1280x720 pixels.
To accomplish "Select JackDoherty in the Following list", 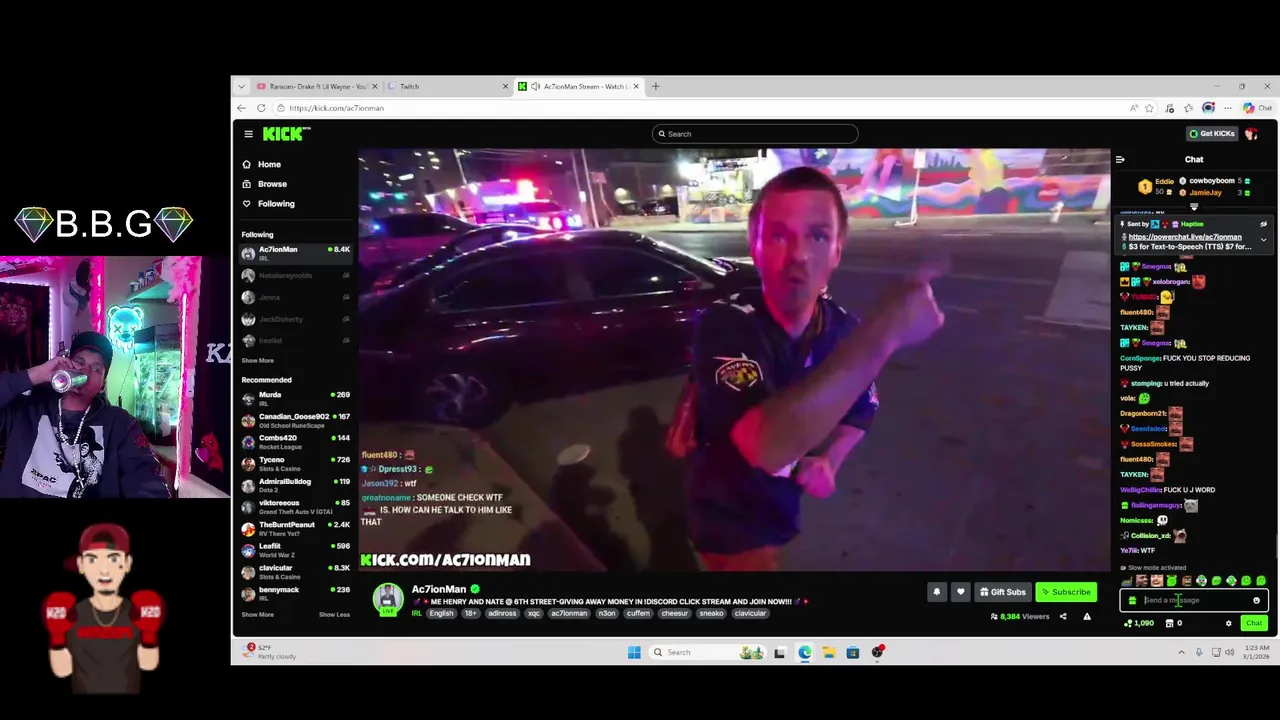I will pyautogui.click(x=296, y=319).
